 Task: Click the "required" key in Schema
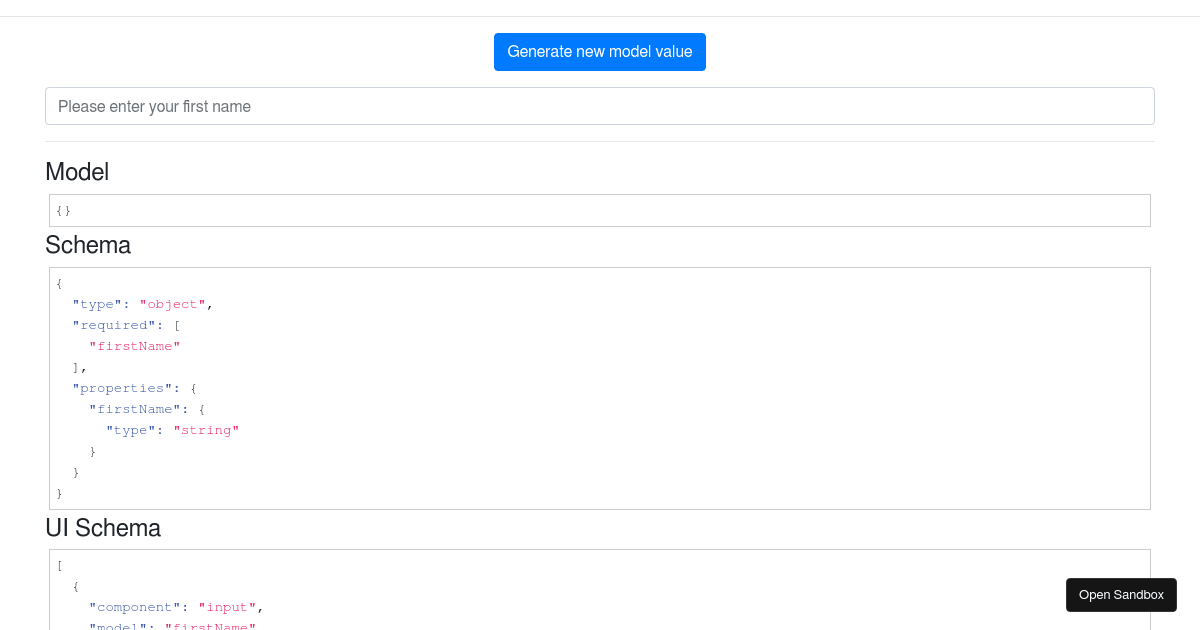click(x=113, y=325)
